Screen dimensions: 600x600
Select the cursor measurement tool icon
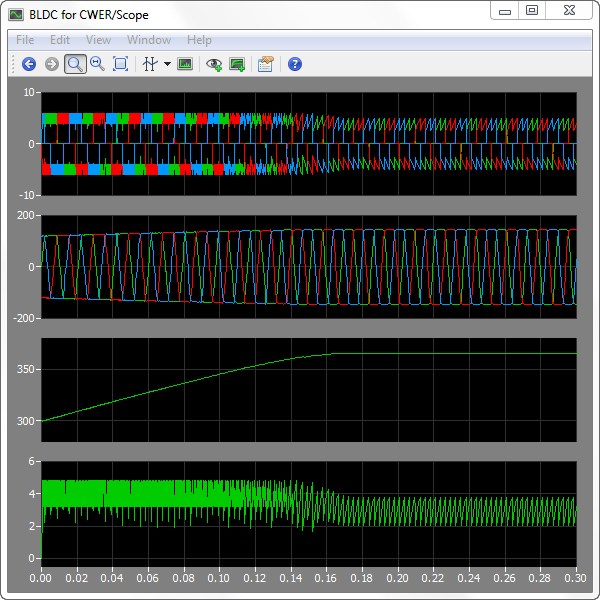(150, 64)
